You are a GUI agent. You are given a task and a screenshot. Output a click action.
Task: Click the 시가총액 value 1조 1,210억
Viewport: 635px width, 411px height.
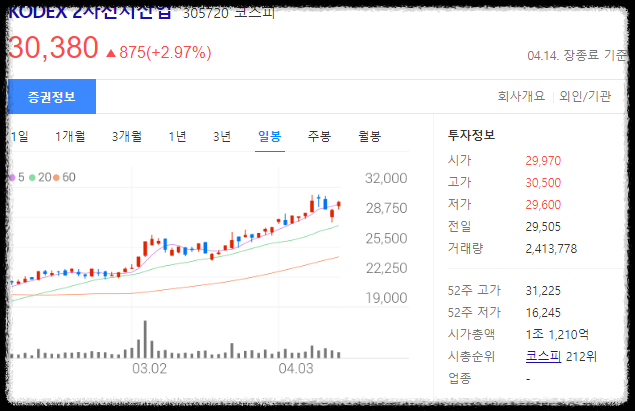click(557, 334)
